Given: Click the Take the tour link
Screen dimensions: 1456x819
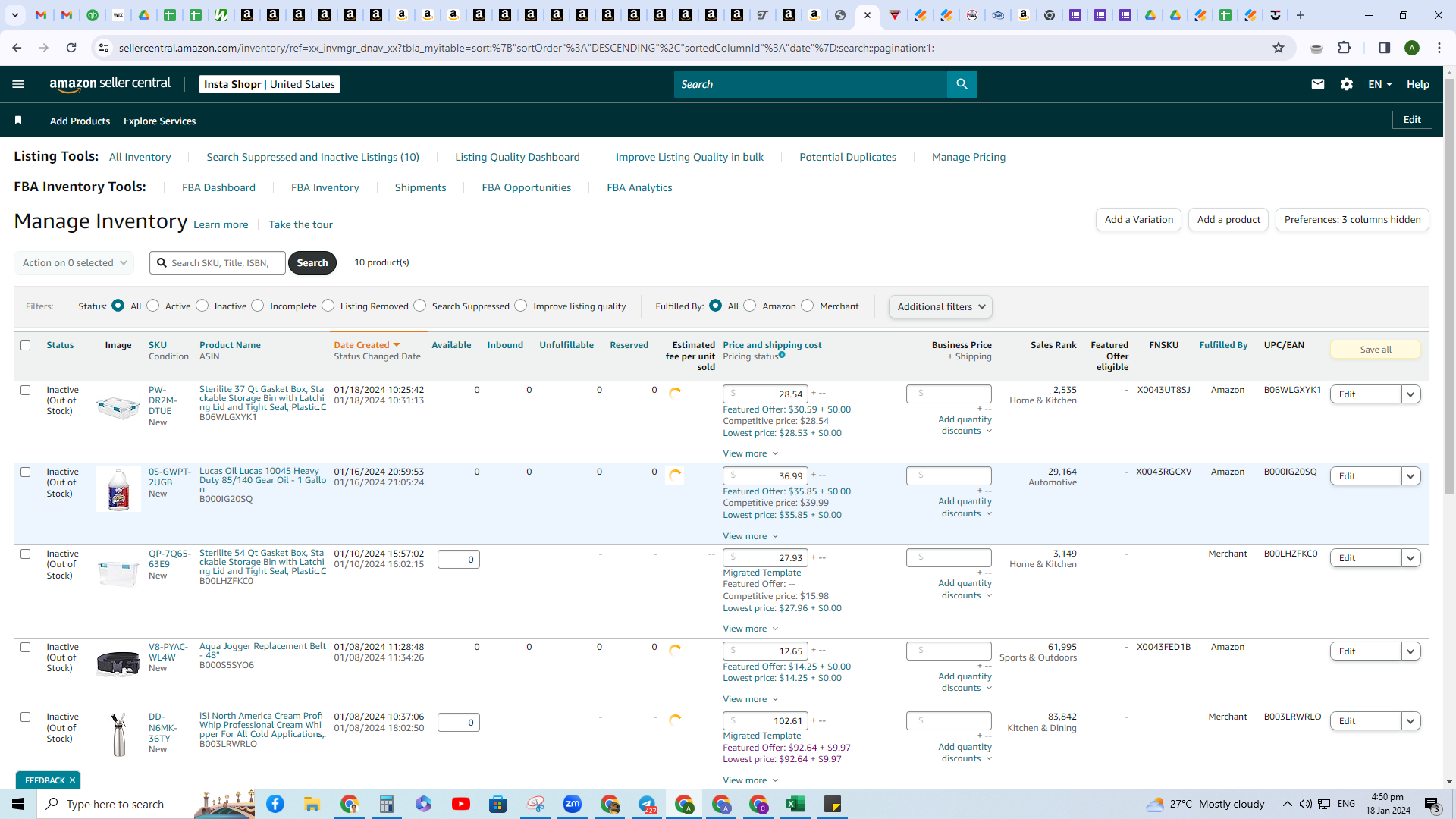Looking at the screenshot, I should (x=300, y=224).
